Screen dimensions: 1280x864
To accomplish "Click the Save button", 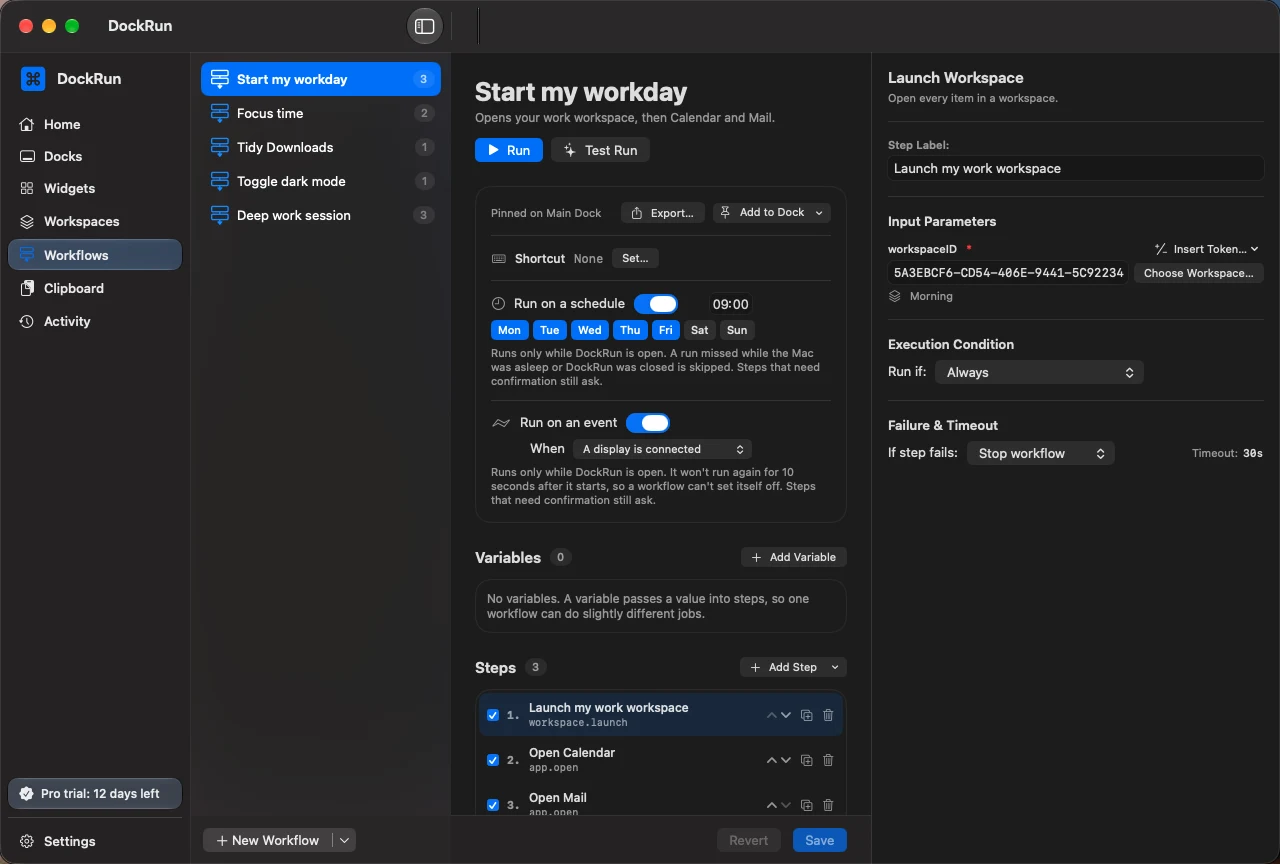I will tap(820, 840).
